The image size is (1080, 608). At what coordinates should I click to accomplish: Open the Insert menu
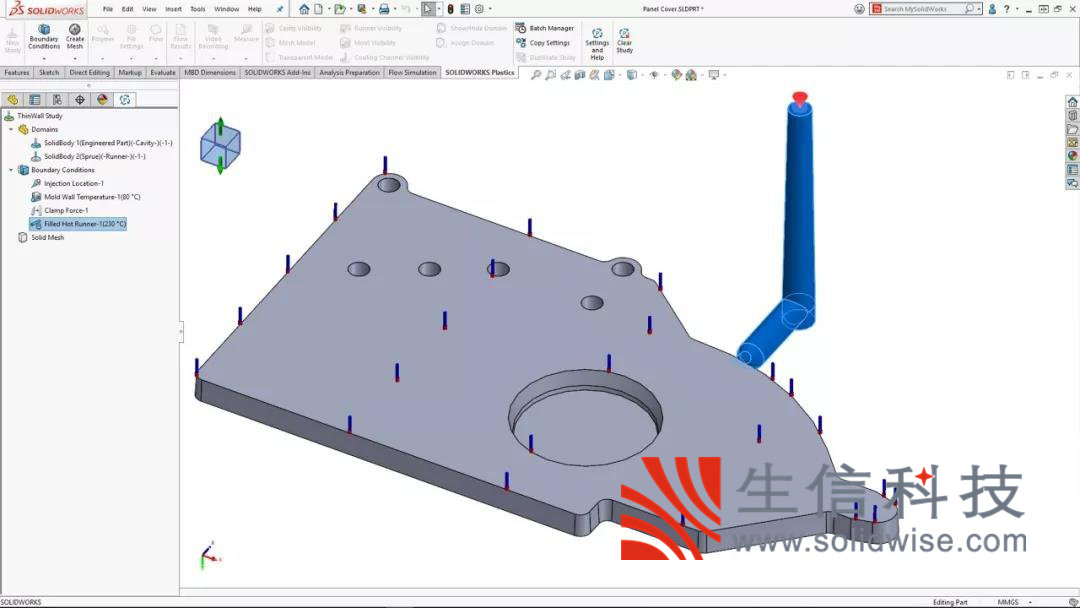[174, 9]
